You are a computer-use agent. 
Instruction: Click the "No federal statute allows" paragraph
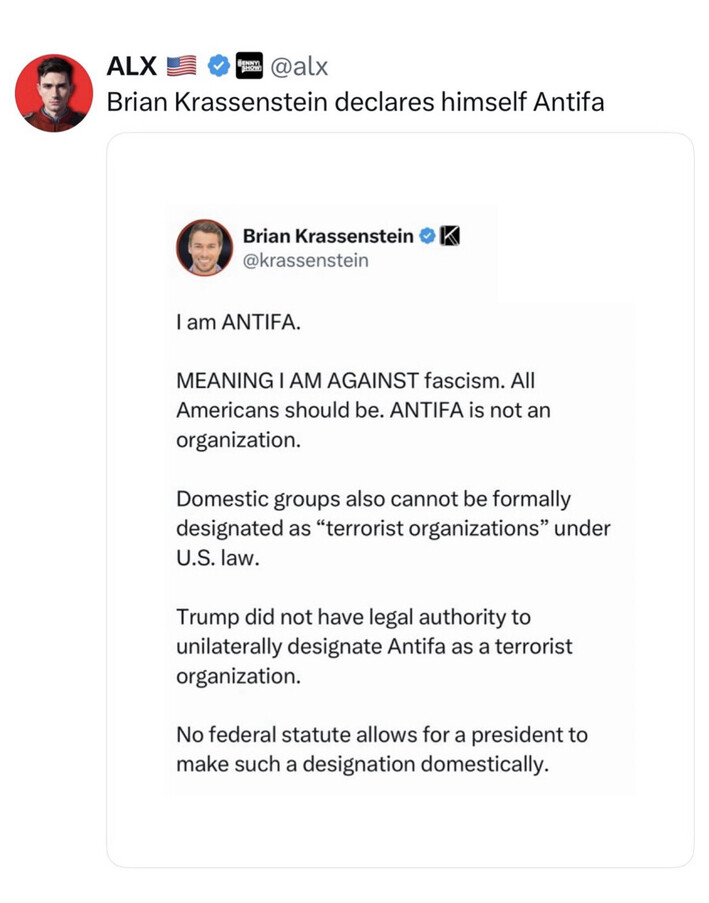[381, 749]
